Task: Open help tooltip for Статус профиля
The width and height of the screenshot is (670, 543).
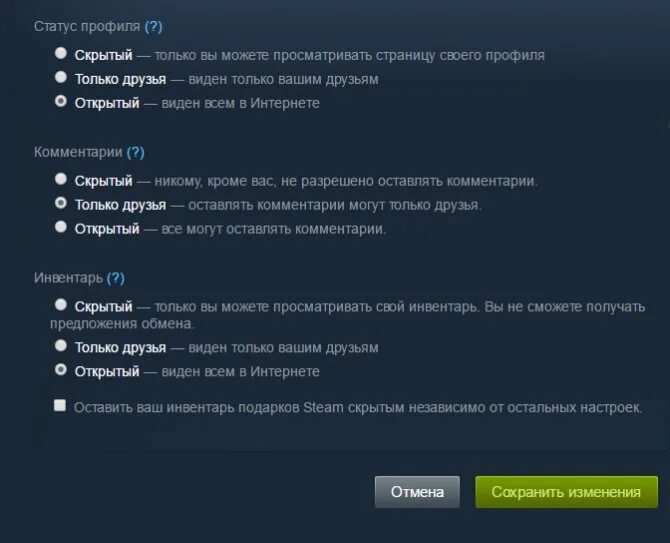Action: 153,26
